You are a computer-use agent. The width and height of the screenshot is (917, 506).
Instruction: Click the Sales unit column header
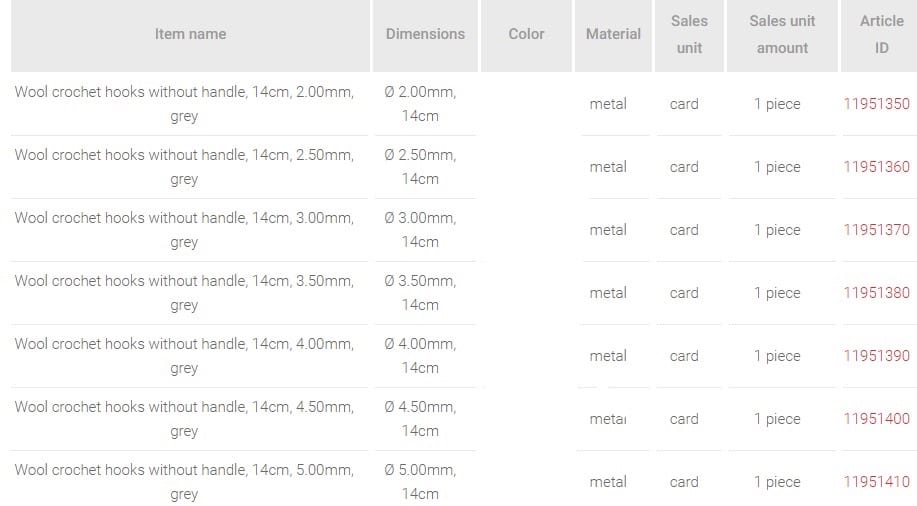(x=689, y=34)
